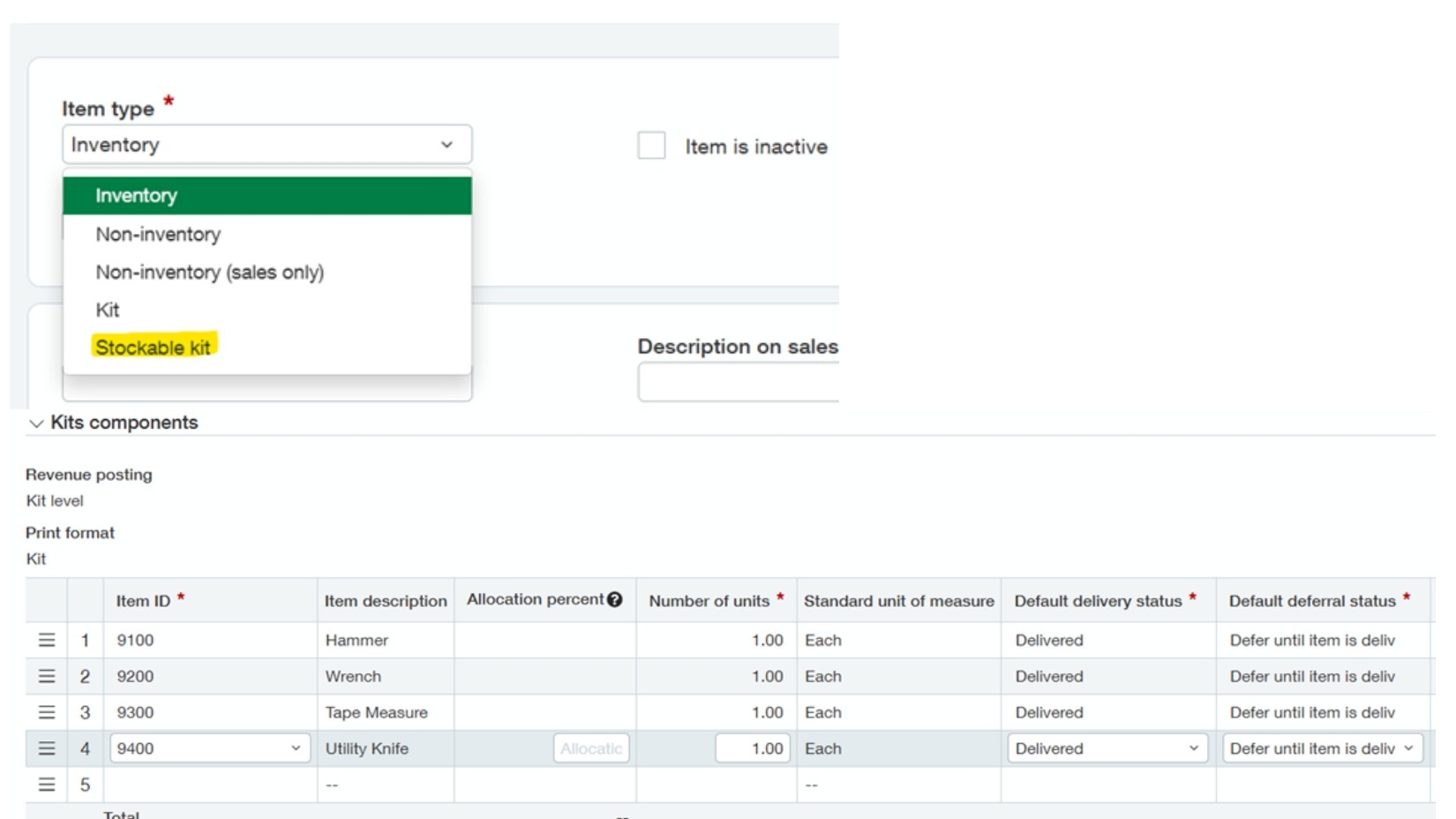Select the Kit option
The width and height of the screenshot is (1456, 819).
click(108, 310)
